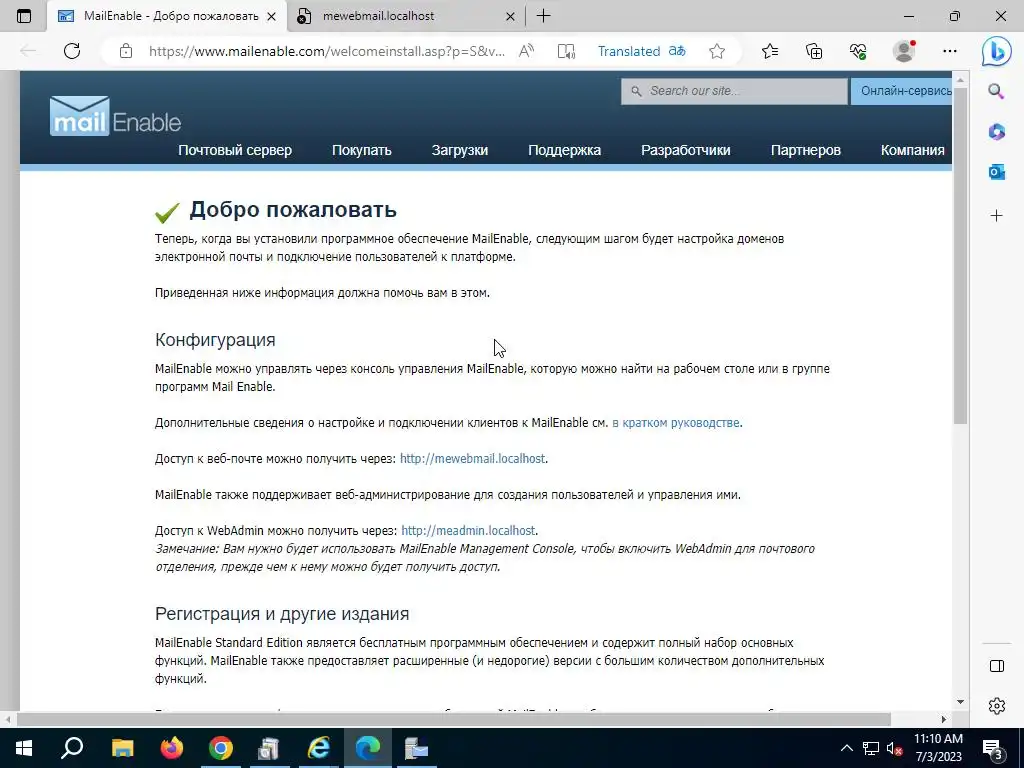Open the tab actions menu icon
Viewport: 1024px width, 768px height.
(24, 16)
